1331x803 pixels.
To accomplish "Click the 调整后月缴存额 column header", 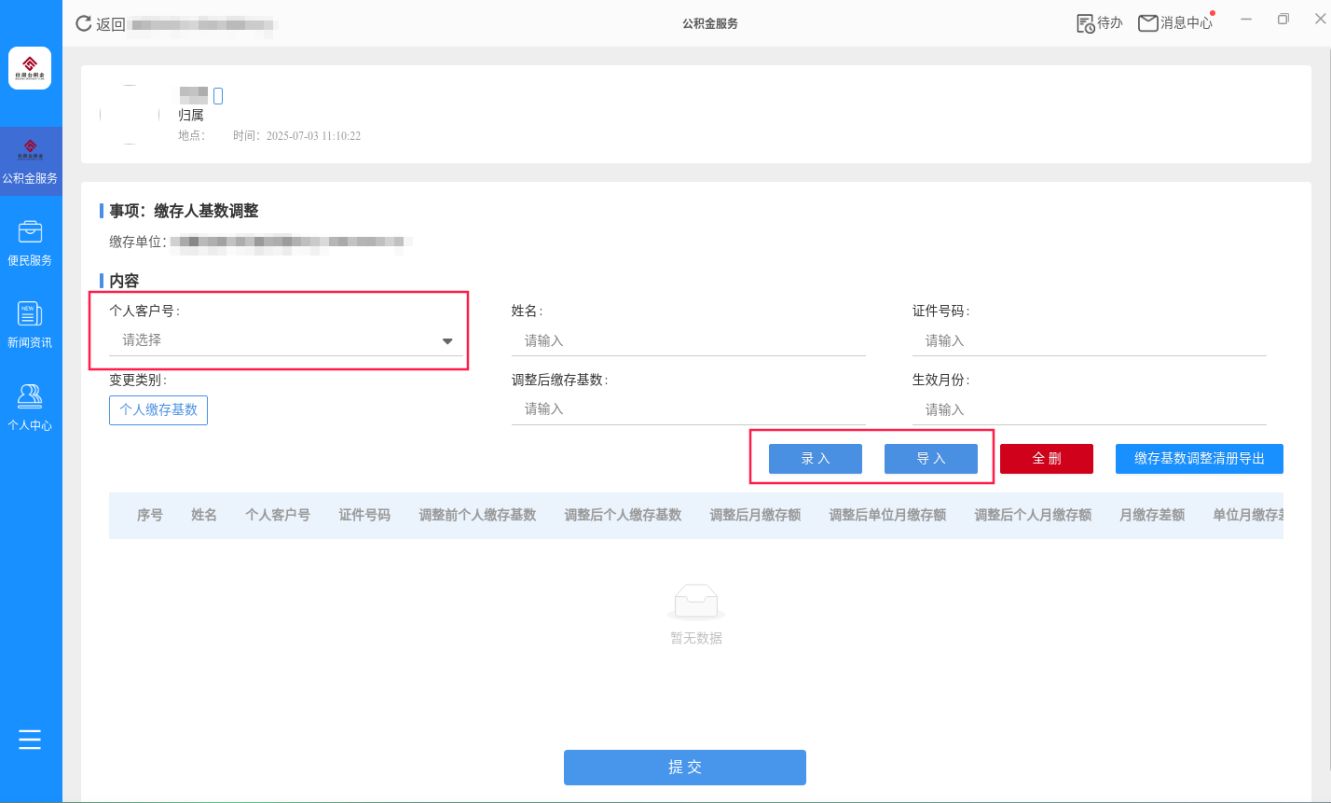I will click(x=755, y=515).
